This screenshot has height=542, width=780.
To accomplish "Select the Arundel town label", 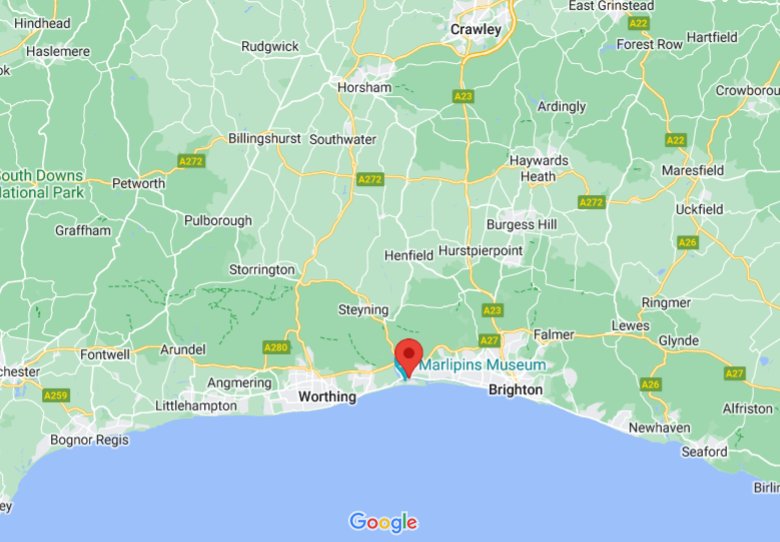I will pyautogui.click(x=183, y=350).
